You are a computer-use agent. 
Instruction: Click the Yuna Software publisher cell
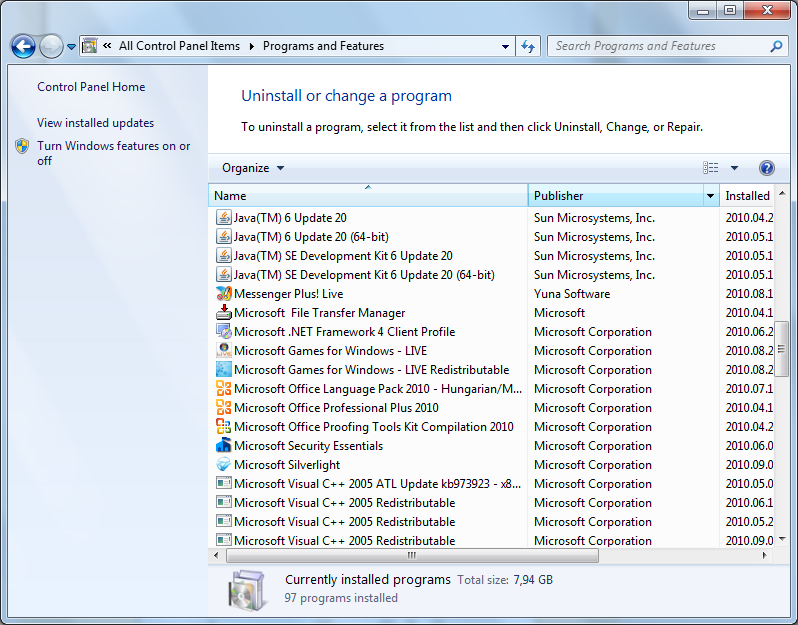pos(572,294)
